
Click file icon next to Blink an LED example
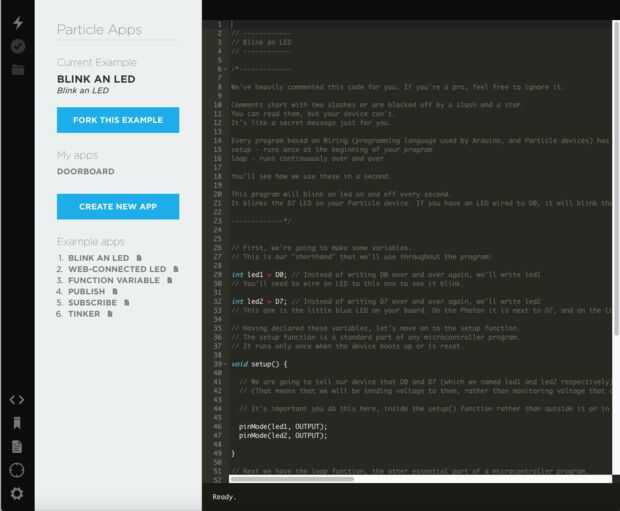coord(139,258)
